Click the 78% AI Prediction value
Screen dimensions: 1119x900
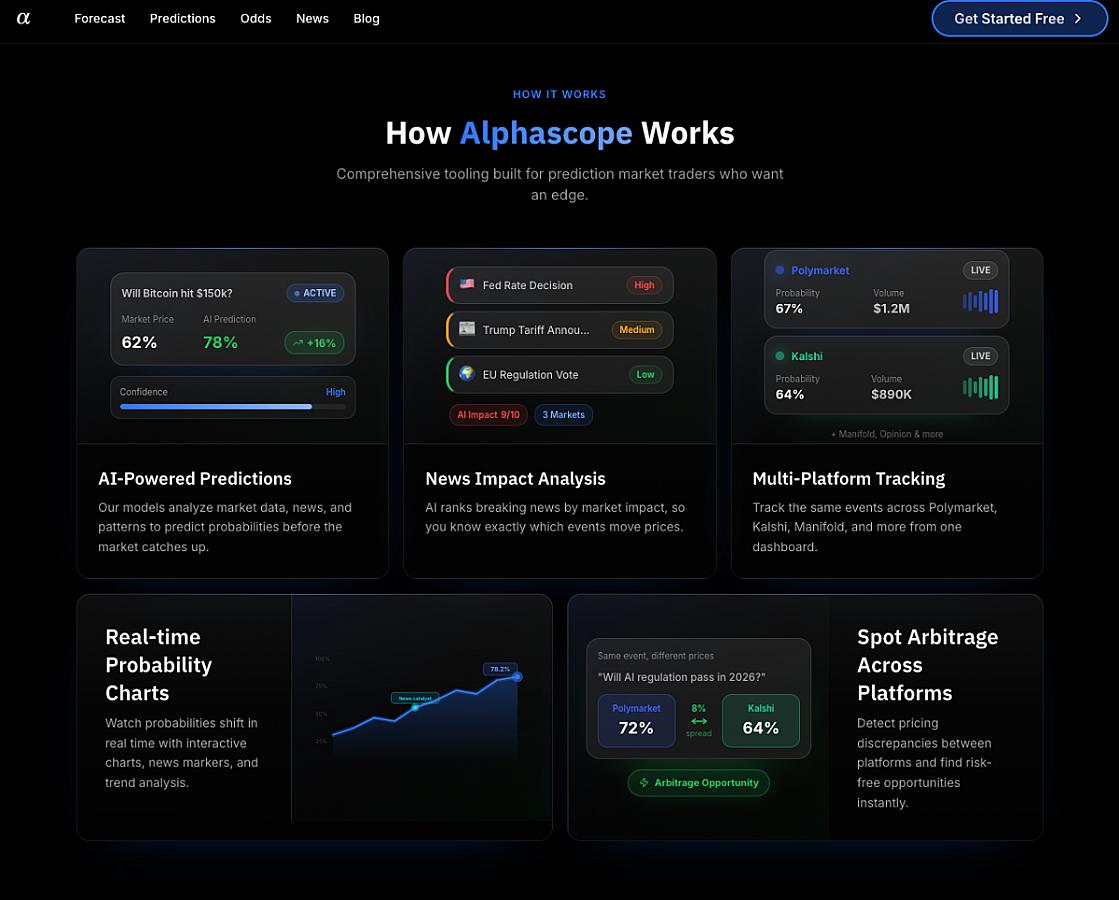pos(221,343)
